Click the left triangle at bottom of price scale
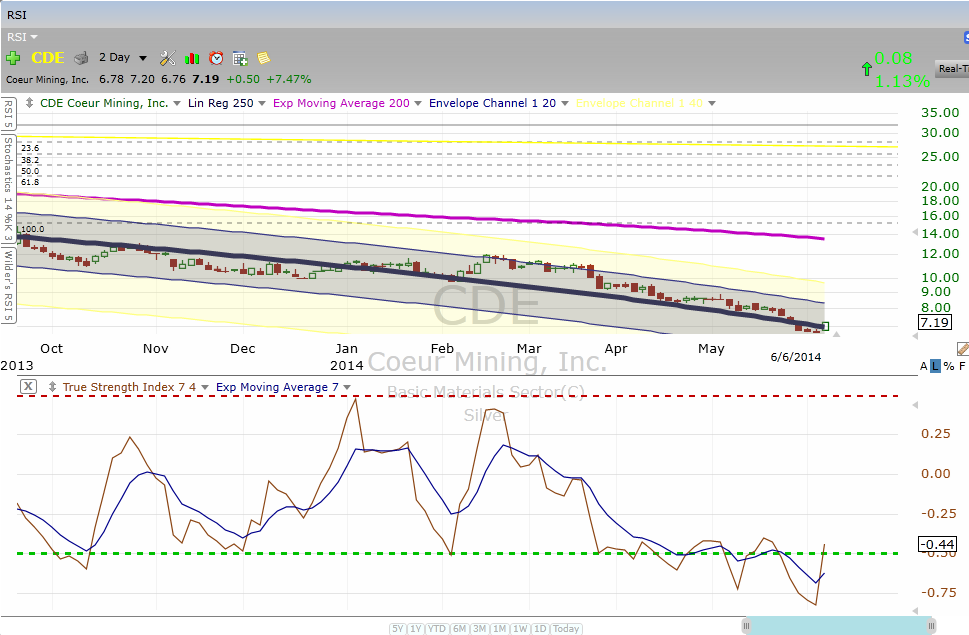The image size is (969, 635). [x=915, y=335]
